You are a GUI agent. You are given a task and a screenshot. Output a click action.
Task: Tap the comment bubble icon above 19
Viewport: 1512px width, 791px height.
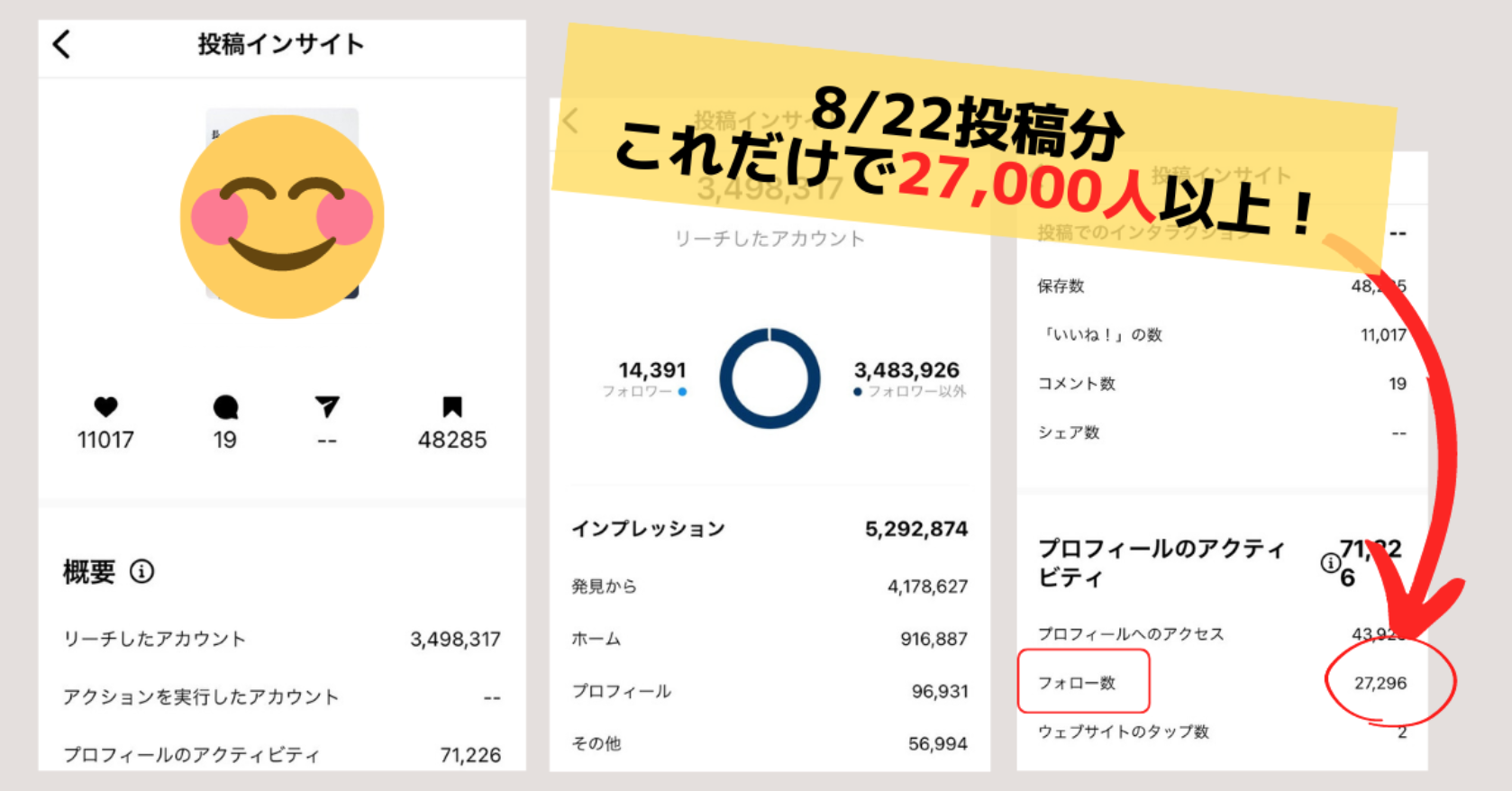[x=225, y=407]
